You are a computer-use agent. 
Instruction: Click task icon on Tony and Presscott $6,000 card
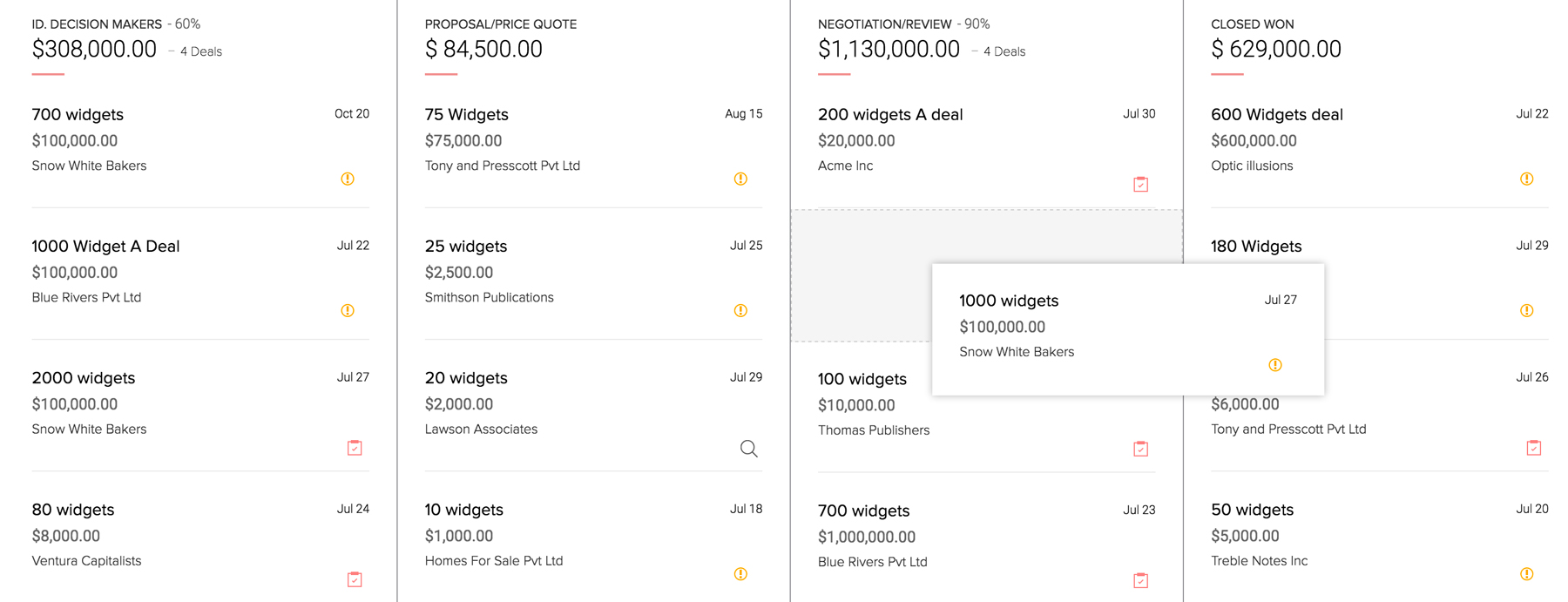(x=1533, y=448)
